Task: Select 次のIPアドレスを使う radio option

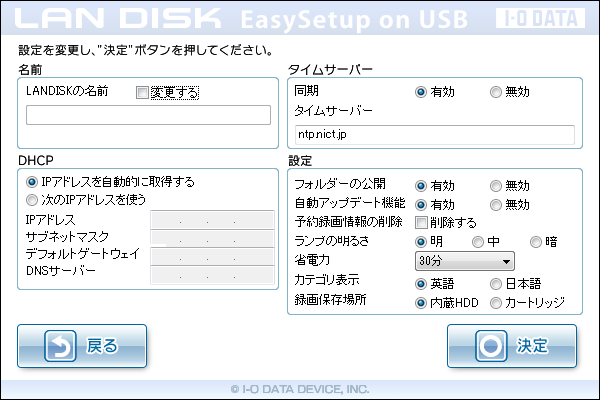Action: (32, 199)
